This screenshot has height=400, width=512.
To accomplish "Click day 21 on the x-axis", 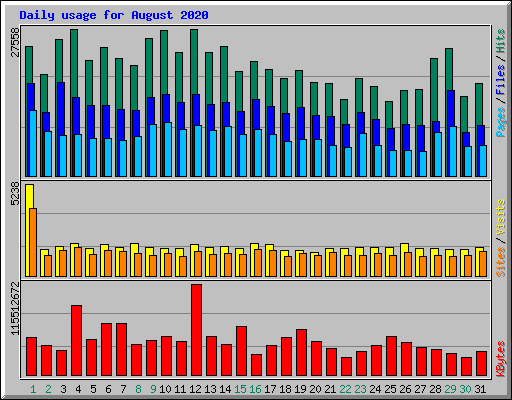I will [x=330, y=389].
